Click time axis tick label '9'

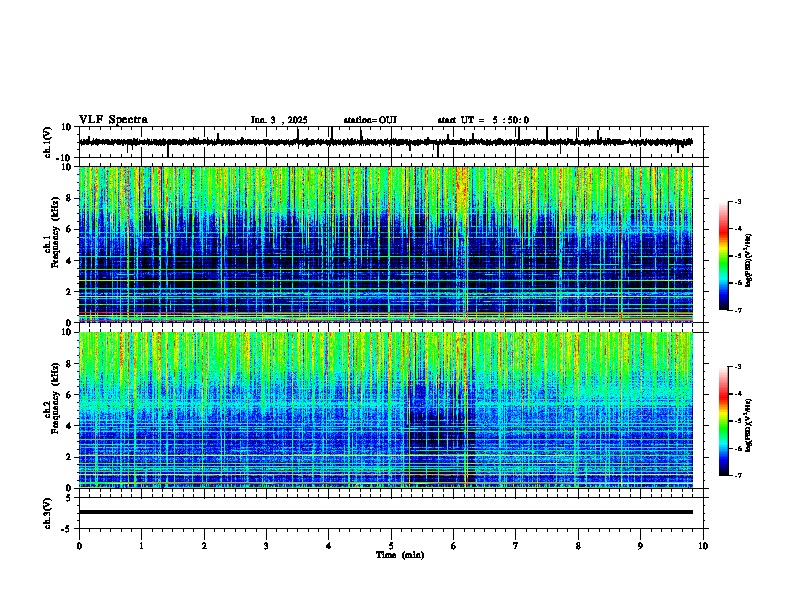click(x=640, y=546)
